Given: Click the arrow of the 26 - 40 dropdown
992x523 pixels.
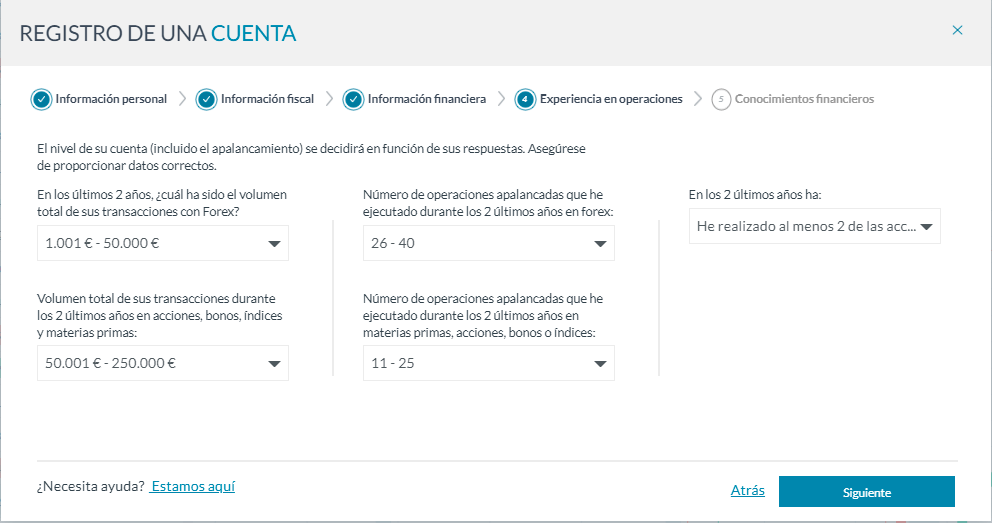Looking at the screenshot, I should (600, 243).
